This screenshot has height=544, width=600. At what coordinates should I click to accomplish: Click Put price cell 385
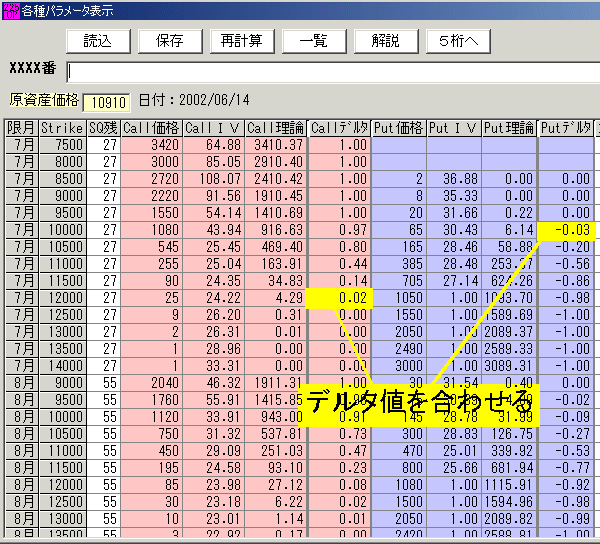pyautogui.click(x=399, y=264)
